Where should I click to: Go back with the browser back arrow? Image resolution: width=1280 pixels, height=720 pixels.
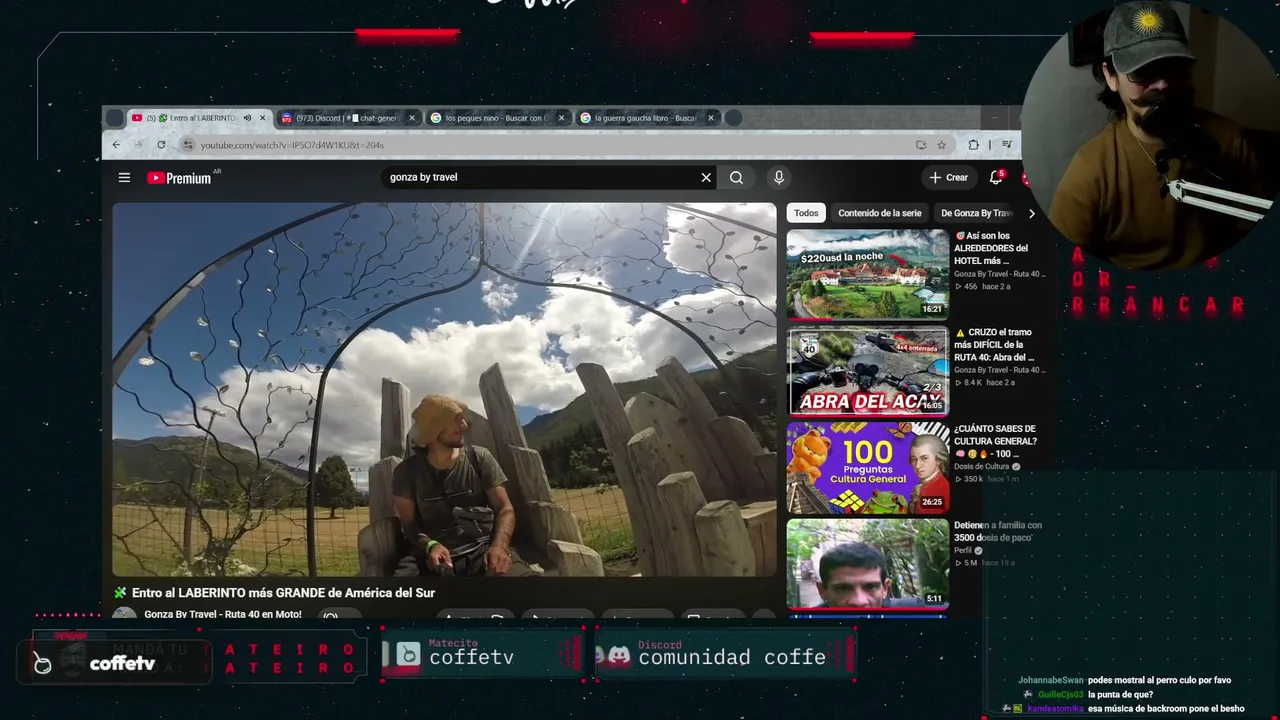116,145
